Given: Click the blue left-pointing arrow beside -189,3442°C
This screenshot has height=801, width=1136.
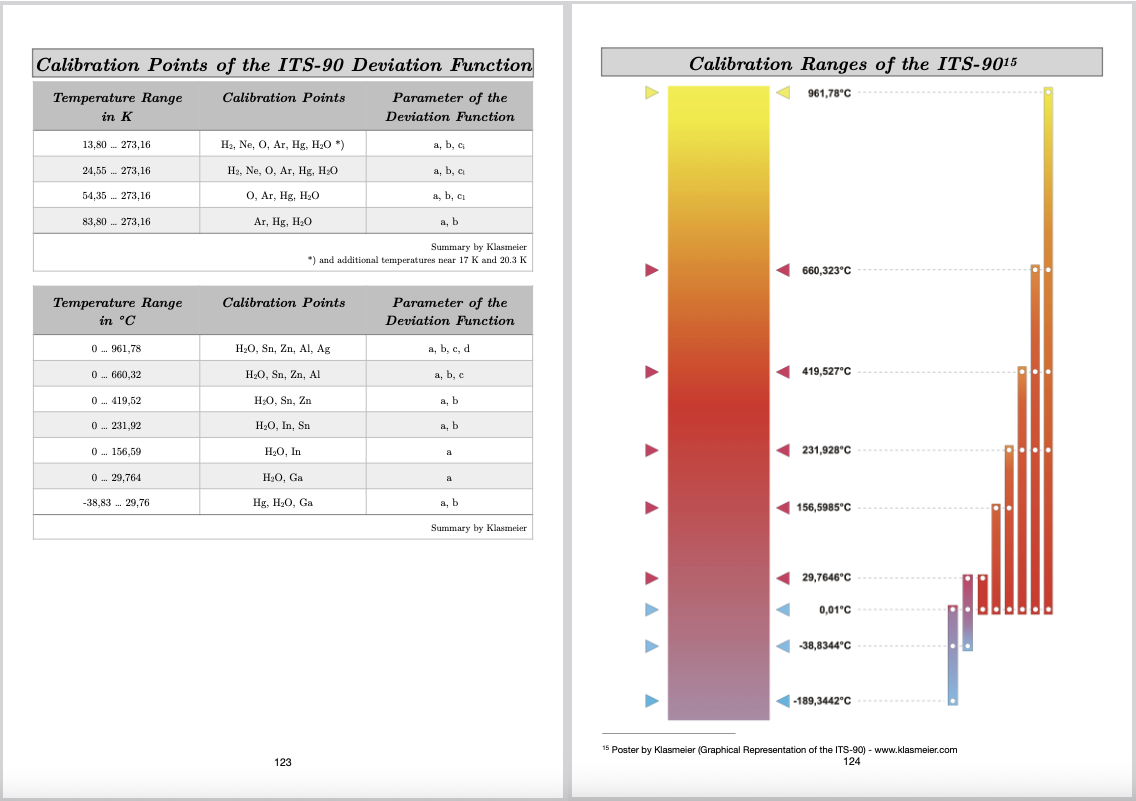Looking at the screenshot, I should point(784,701).
